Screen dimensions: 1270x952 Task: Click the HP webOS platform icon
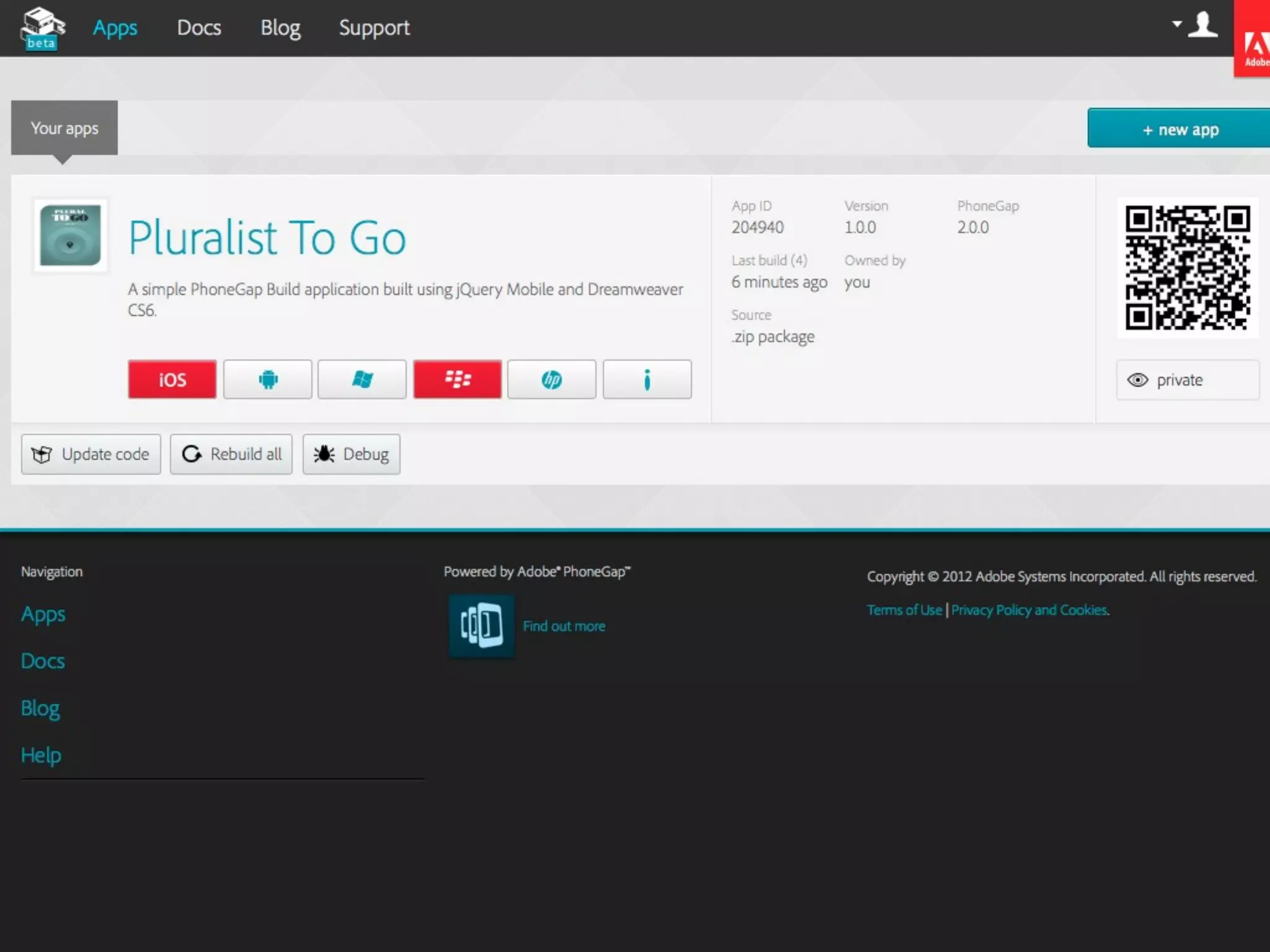pos(551,379)
